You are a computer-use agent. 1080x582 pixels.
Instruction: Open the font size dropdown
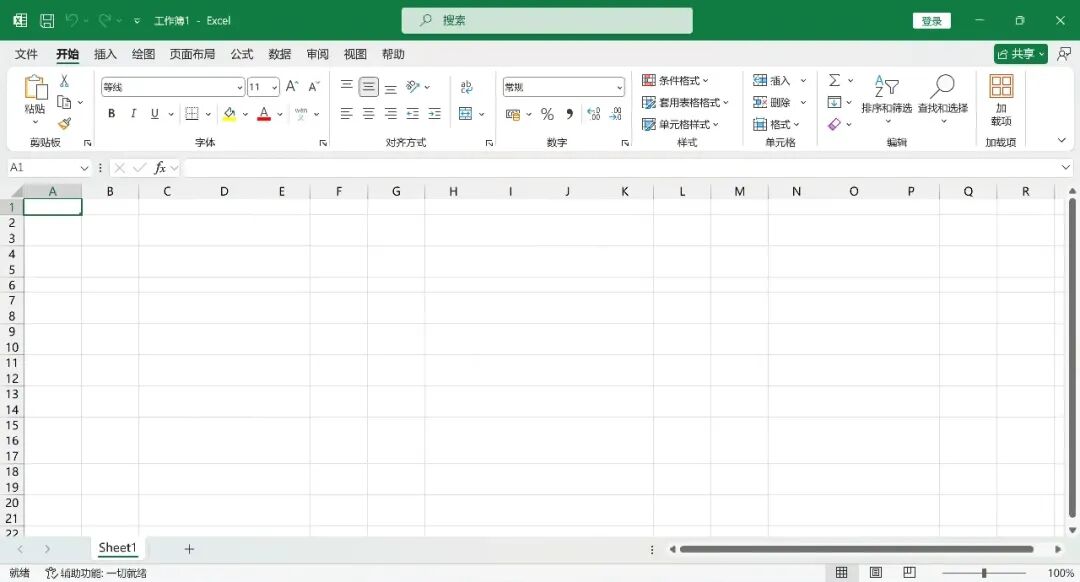[274, 87]
